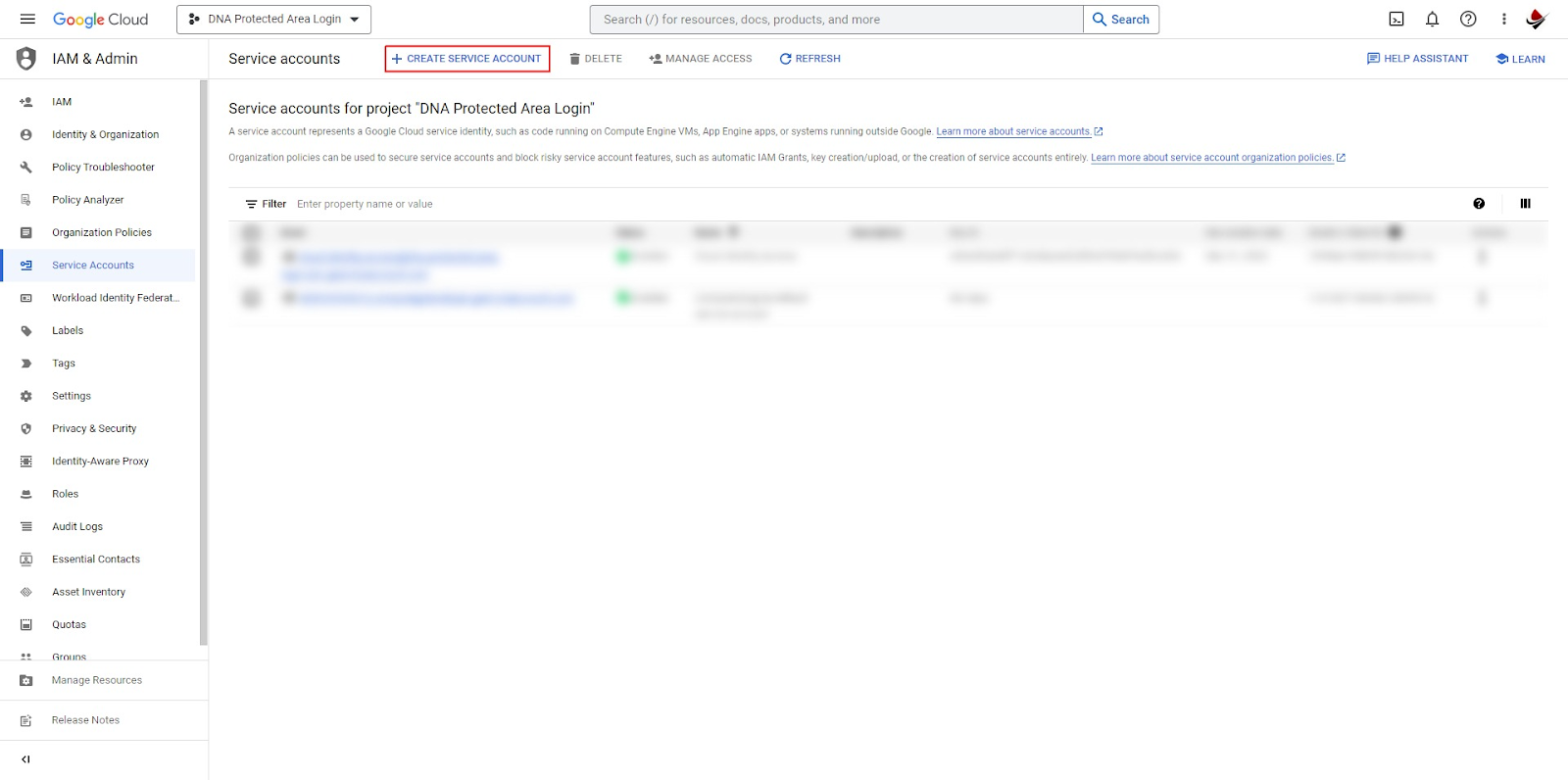Open the main navigation hamburger menu
The height and width of the screenshot is (780, 1568).
click(x=27, y=19)
